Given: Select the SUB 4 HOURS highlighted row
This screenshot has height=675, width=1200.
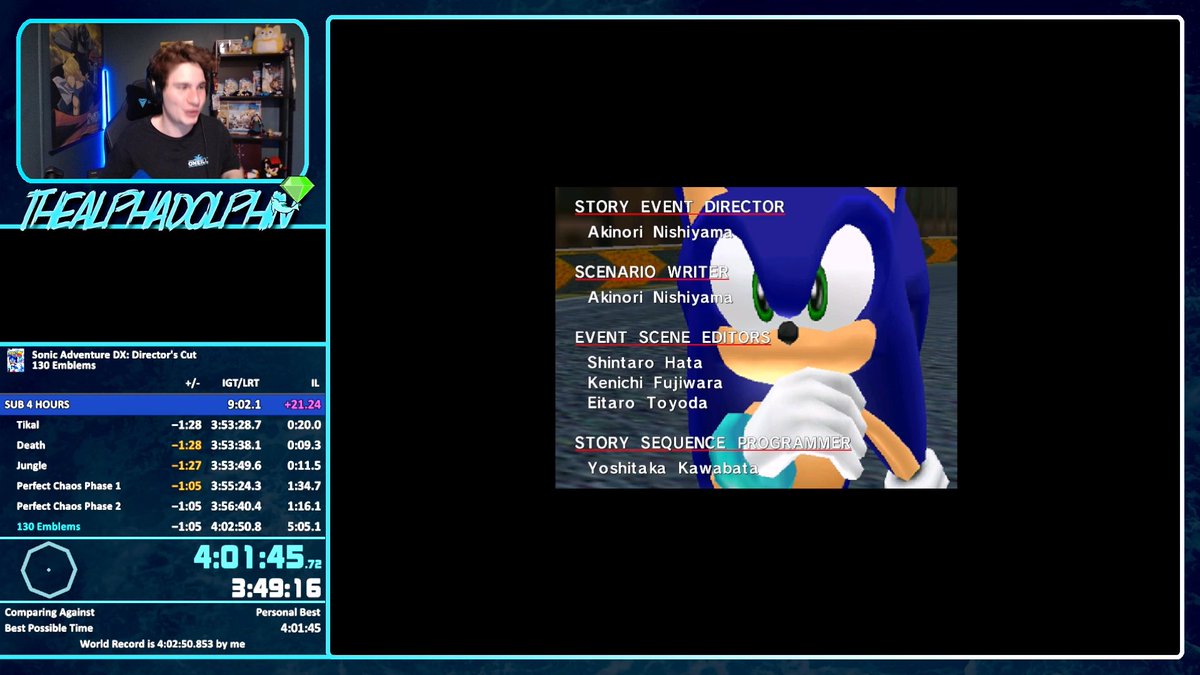Looking at the screenshot, I should [163, 404].
